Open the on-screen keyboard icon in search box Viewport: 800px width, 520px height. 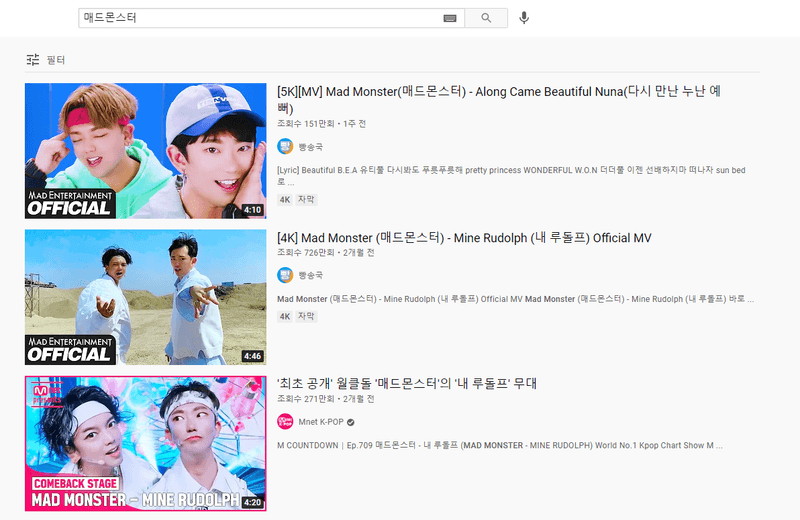pos(449,18)
